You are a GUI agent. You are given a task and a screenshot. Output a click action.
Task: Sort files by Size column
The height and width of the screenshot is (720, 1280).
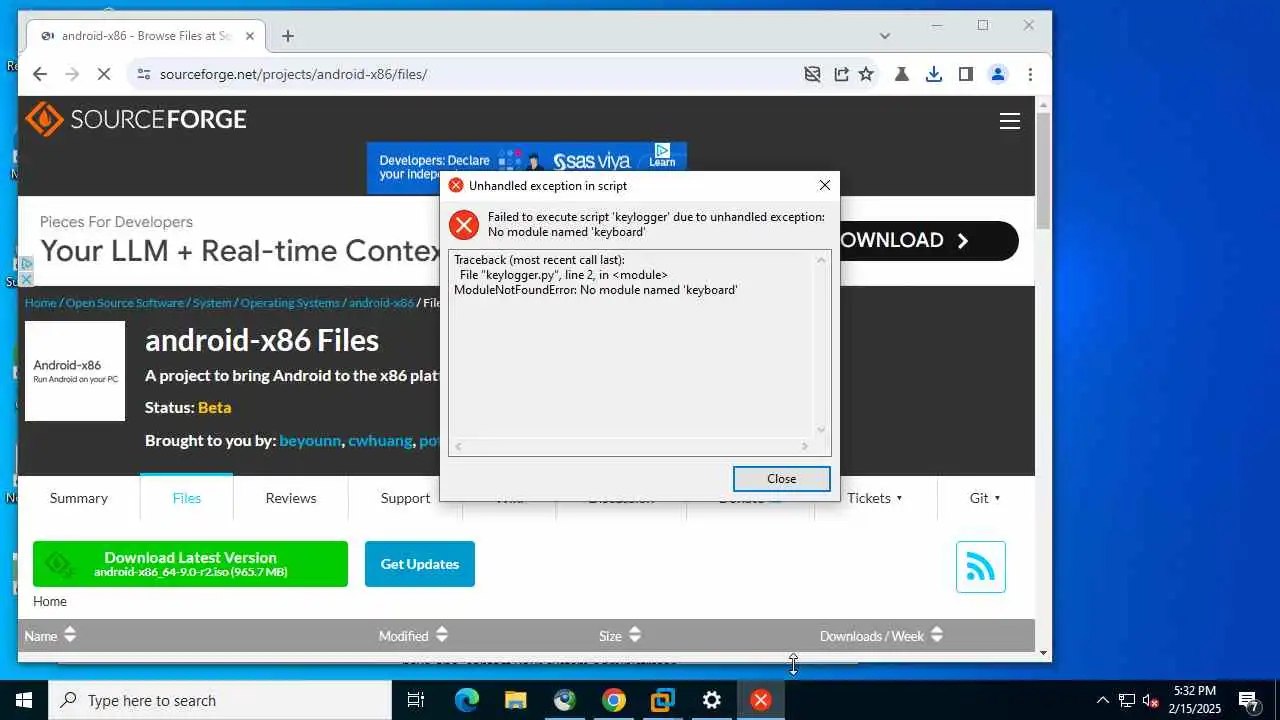click(x=620, y=636)
